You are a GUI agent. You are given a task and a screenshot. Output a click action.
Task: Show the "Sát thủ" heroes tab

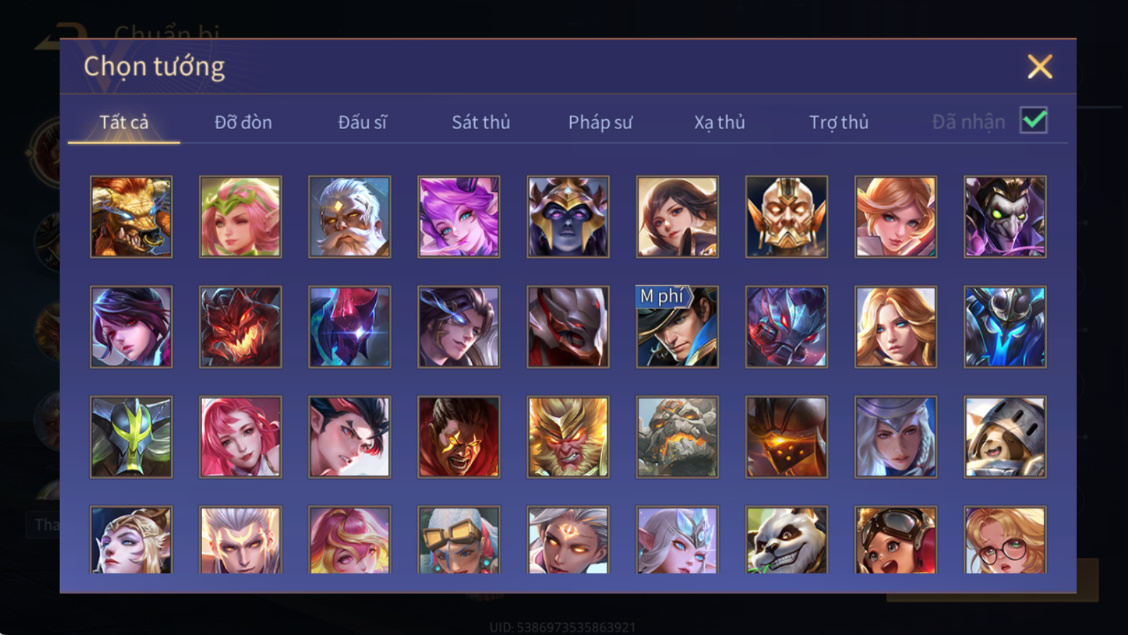tap(481, 122)
